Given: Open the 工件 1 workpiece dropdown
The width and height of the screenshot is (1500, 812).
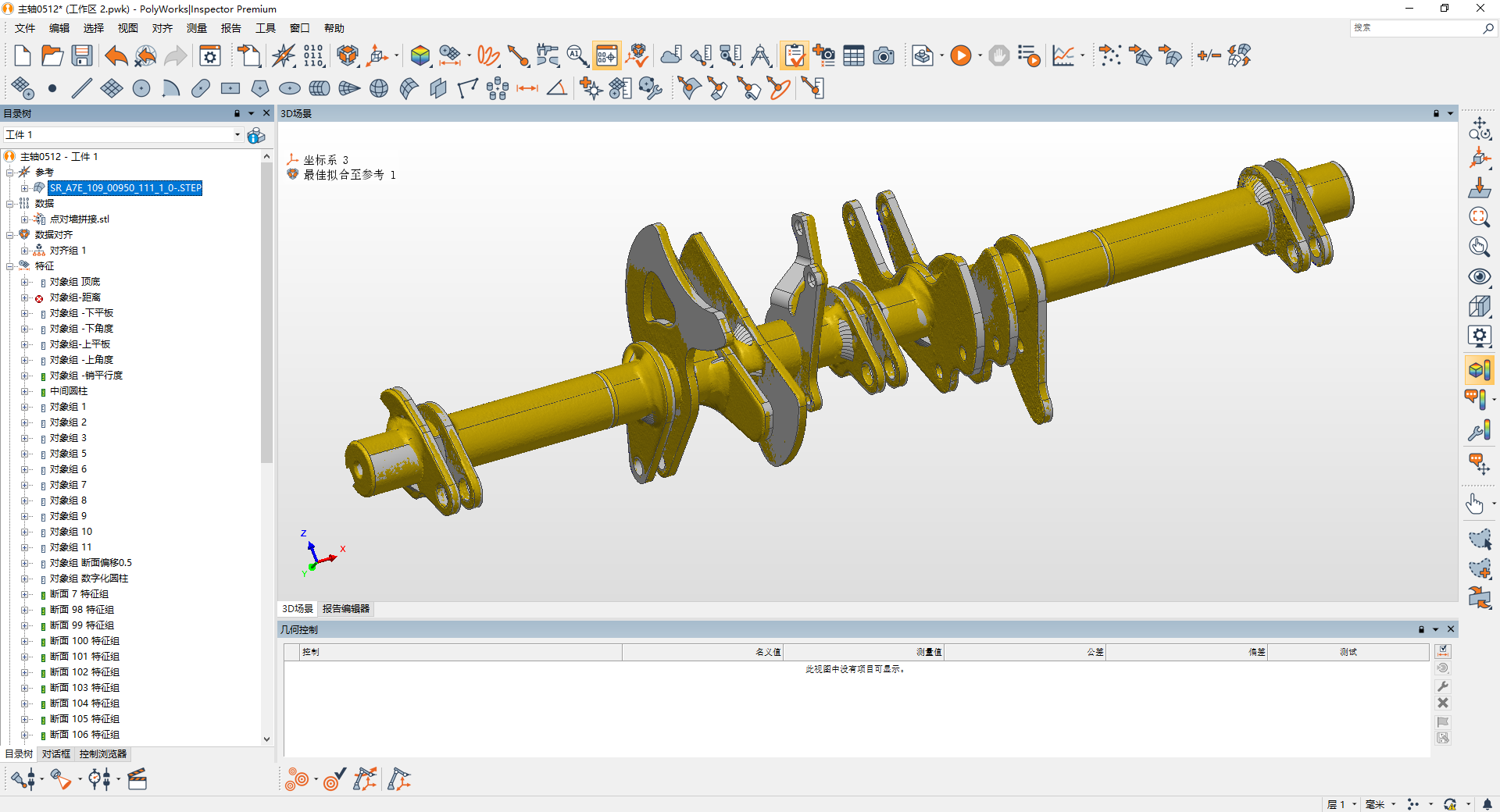Looking at the screenshot, I should [237, 135].
